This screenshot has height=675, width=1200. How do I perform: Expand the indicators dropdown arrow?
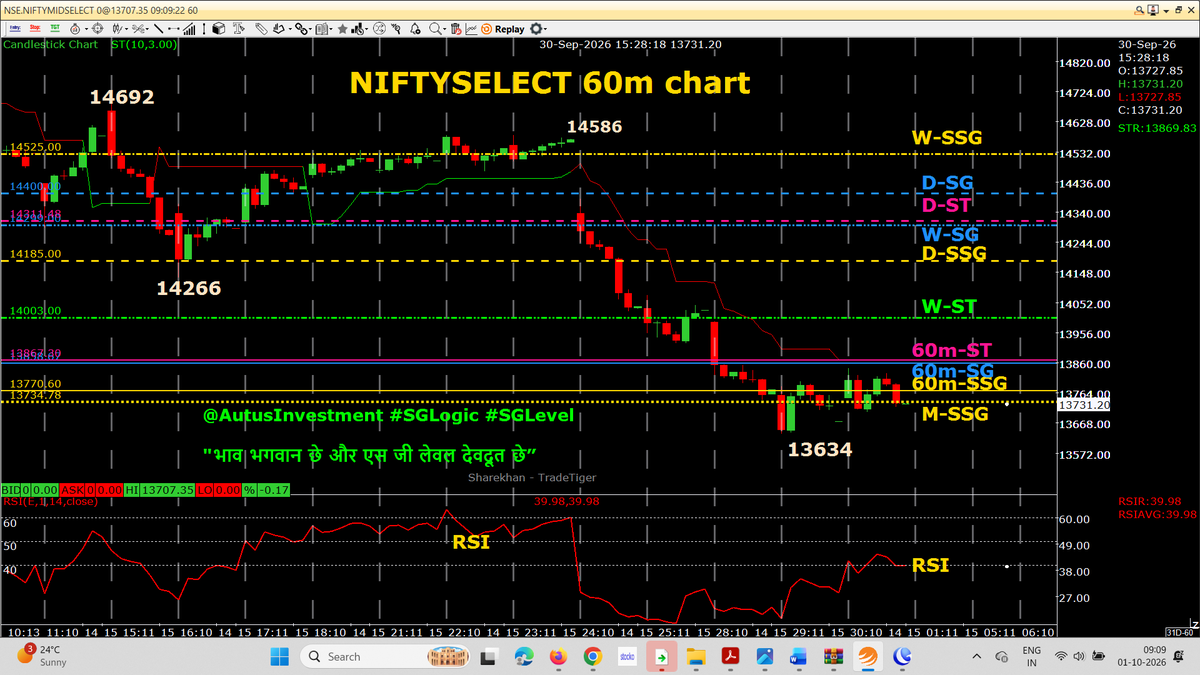366,30
